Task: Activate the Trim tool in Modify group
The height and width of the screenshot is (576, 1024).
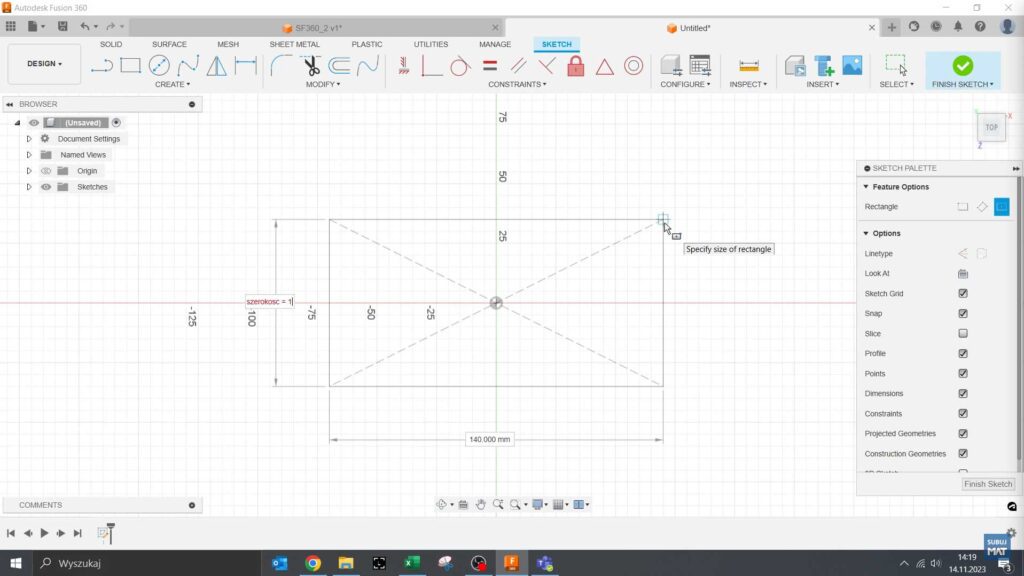Action: tap(313, 66)
